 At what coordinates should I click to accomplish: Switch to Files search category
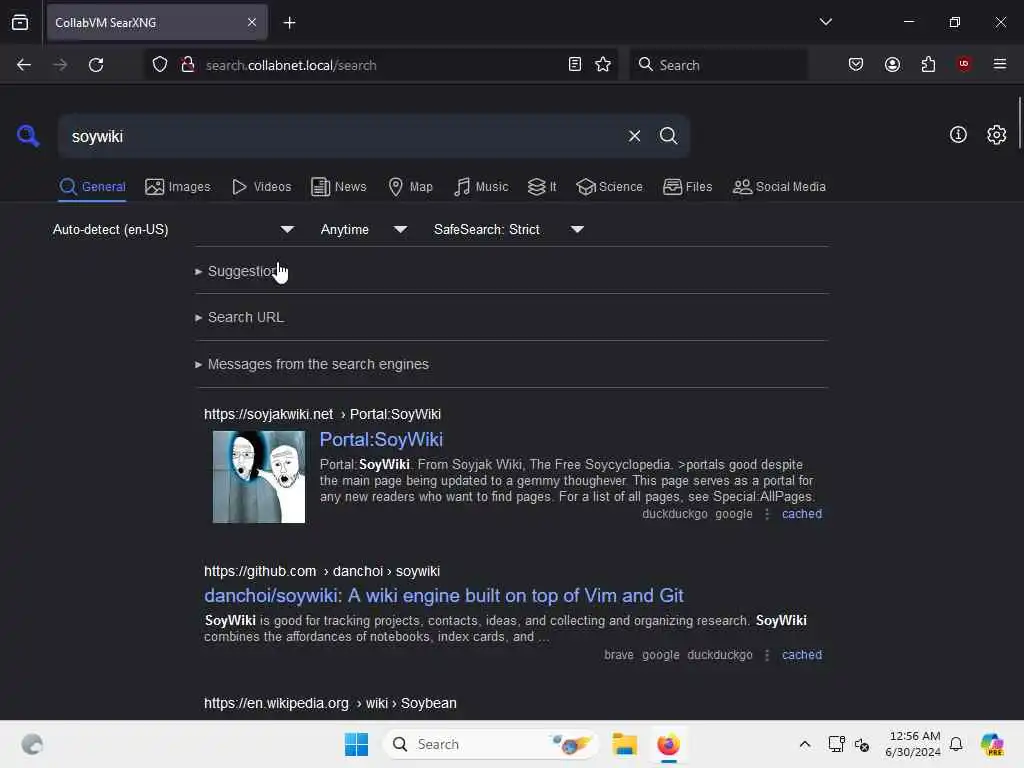tap(687, 187)
